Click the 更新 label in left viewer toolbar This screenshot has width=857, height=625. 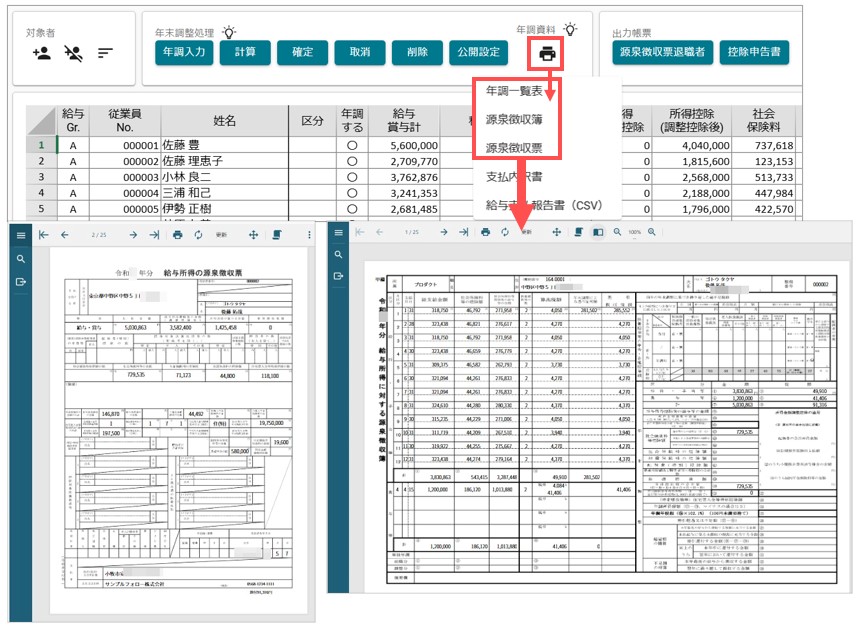221,235
